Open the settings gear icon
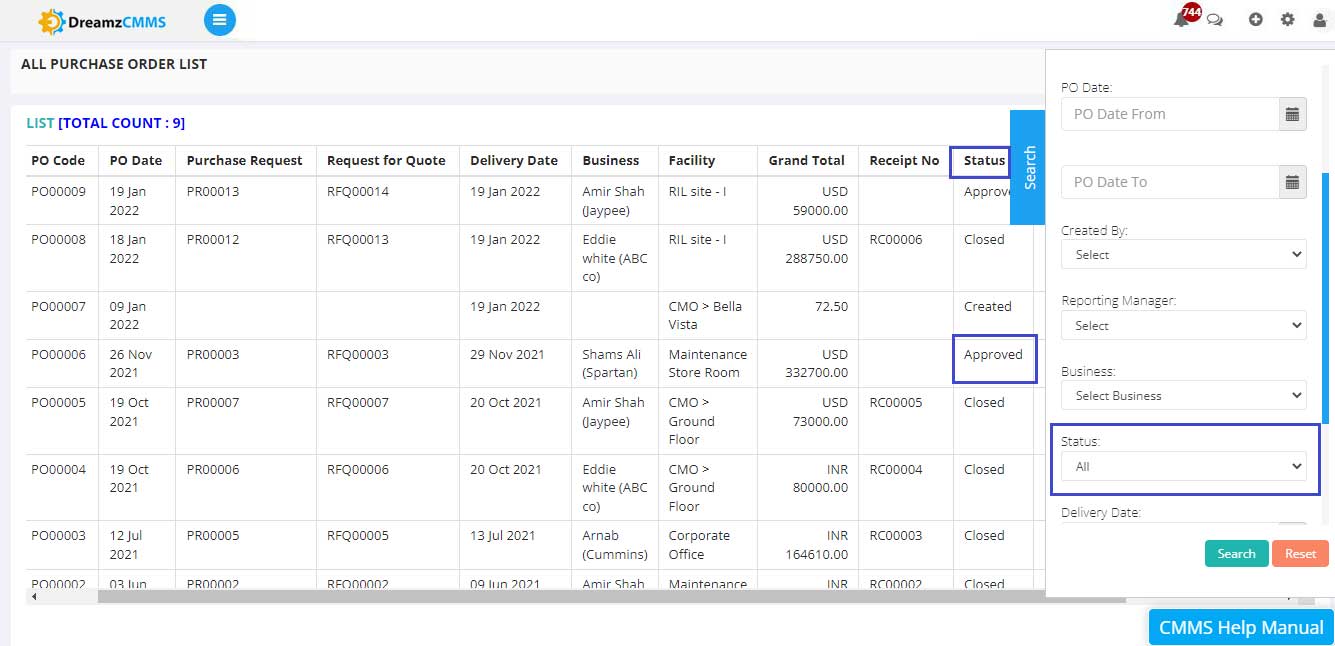Image resolution: width=1335 pixels, height=646 pixels. tap(1287, 20)
